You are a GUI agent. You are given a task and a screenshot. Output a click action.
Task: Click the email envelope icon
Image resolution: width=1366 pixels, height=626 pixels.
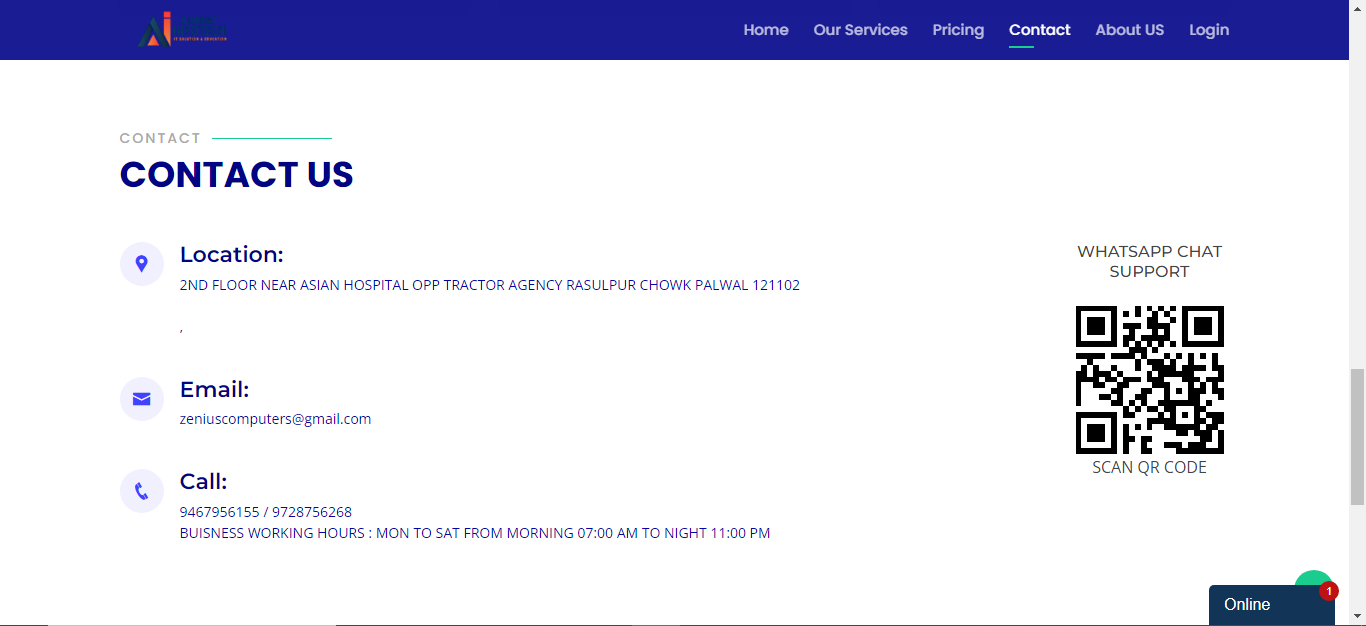pos(142,399)
